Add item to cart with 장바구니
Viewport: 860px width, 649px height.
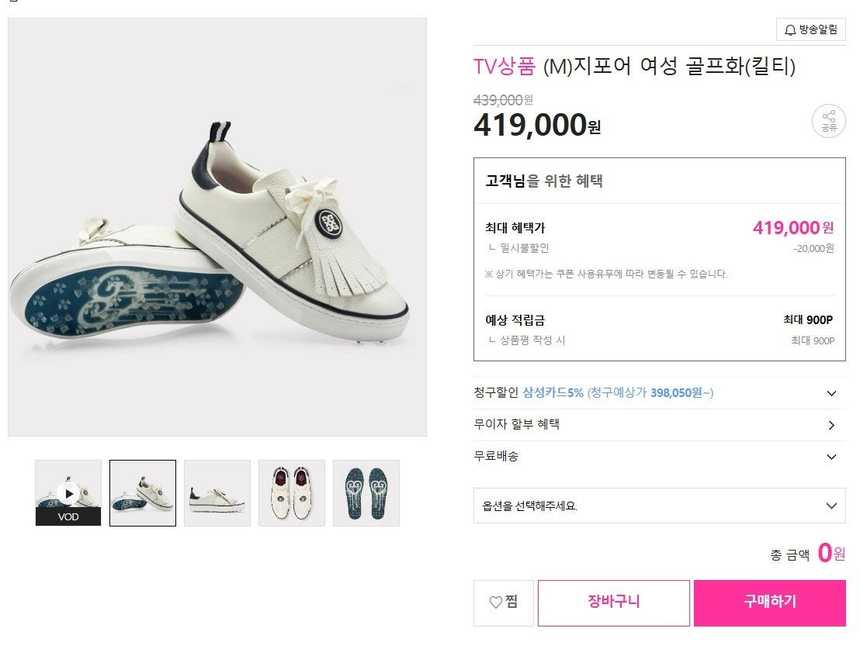[613, 603]
